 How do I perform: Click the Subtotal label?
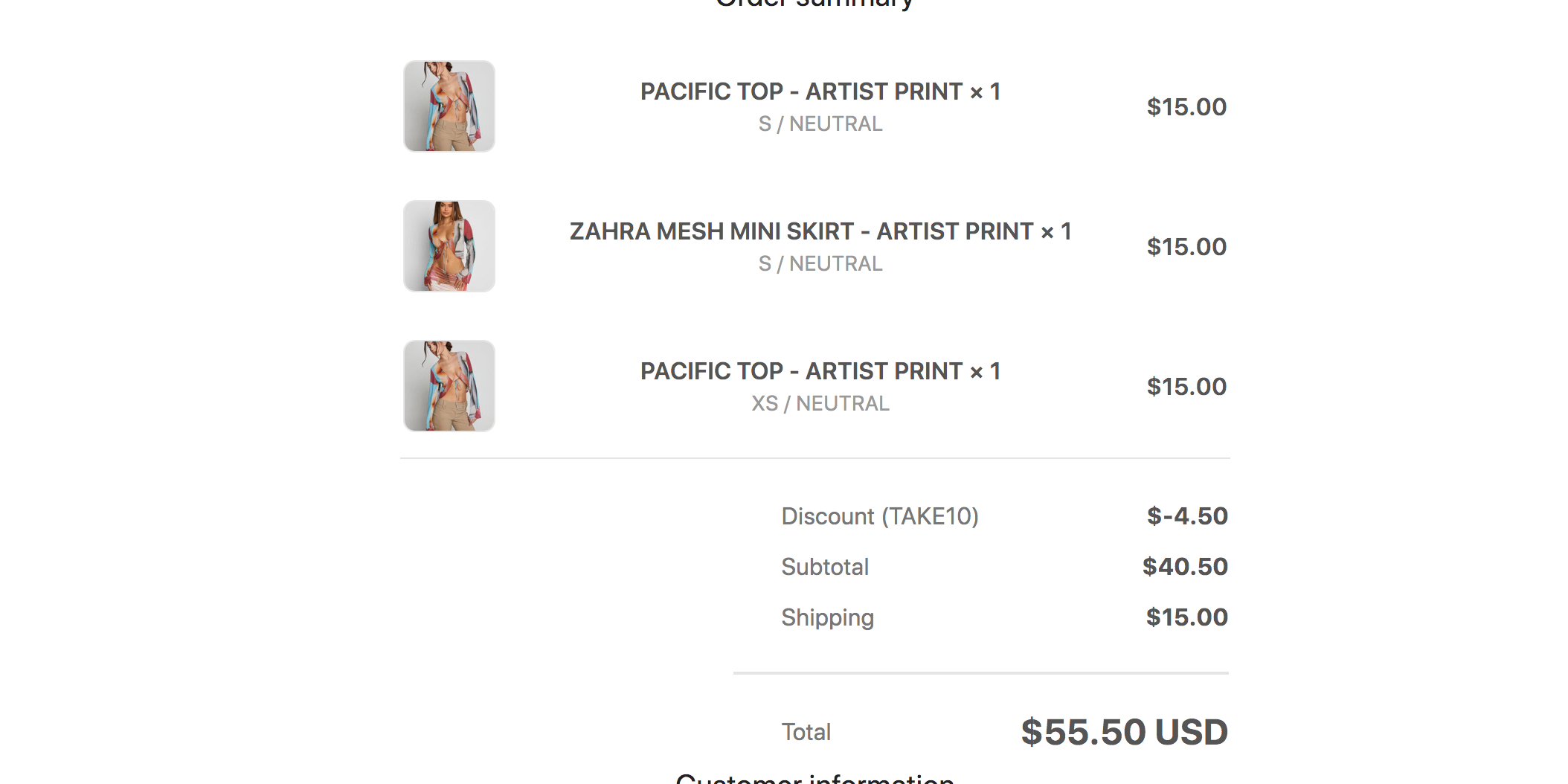[825, 567]
